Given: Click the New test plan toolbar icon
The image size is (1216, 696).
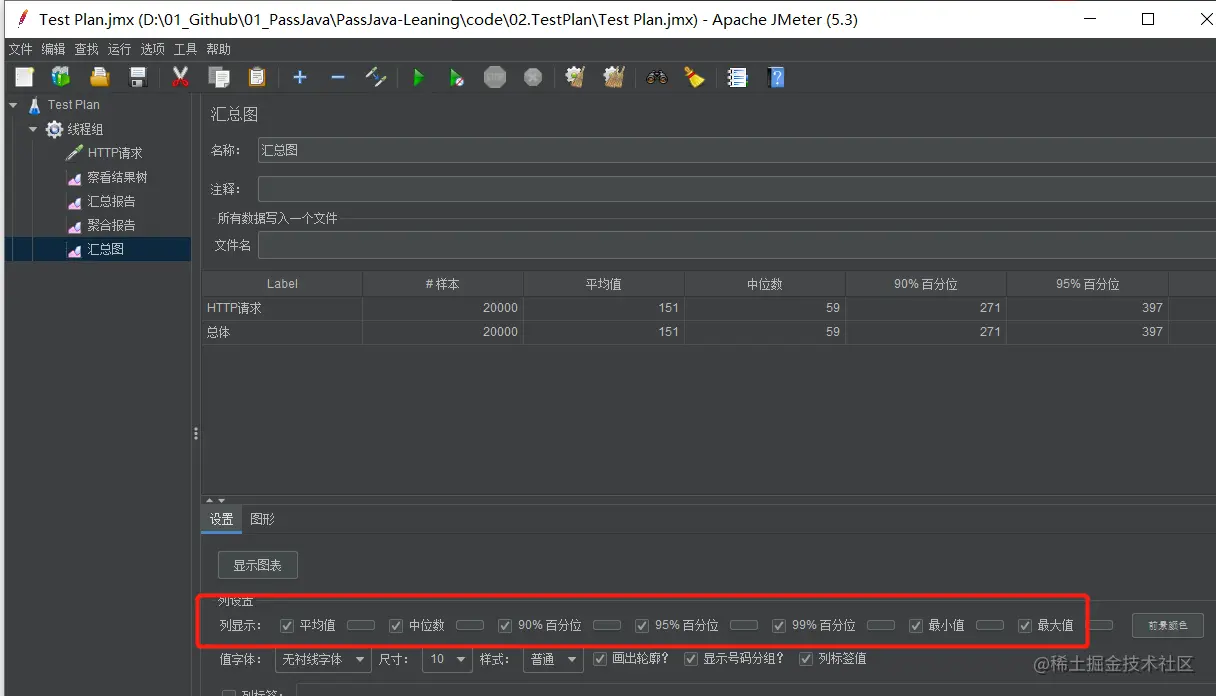Looking at the screenshot, I should click(x=24, y=77).
